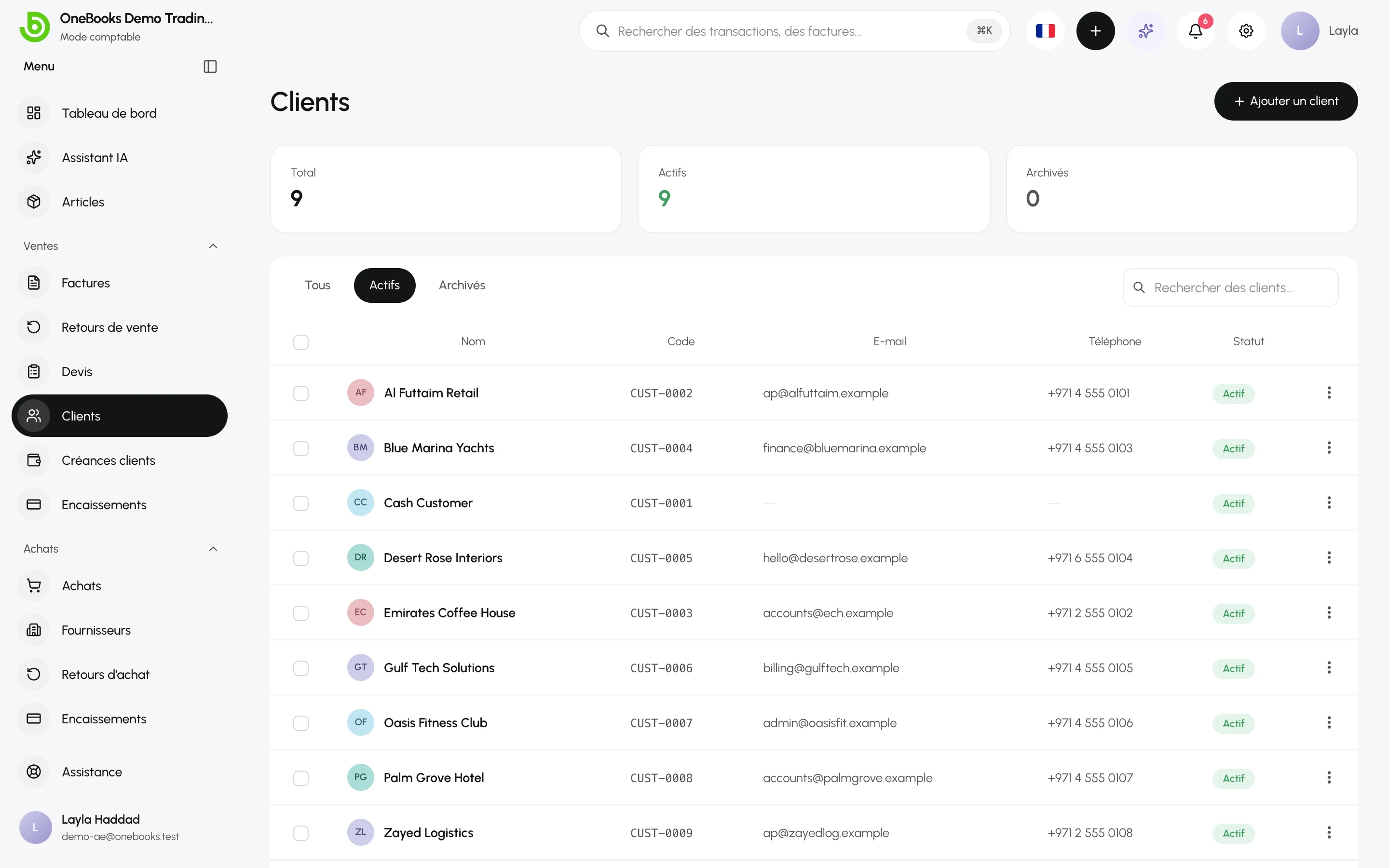Click the black plus quick-create button

[x=1095, y=31]
